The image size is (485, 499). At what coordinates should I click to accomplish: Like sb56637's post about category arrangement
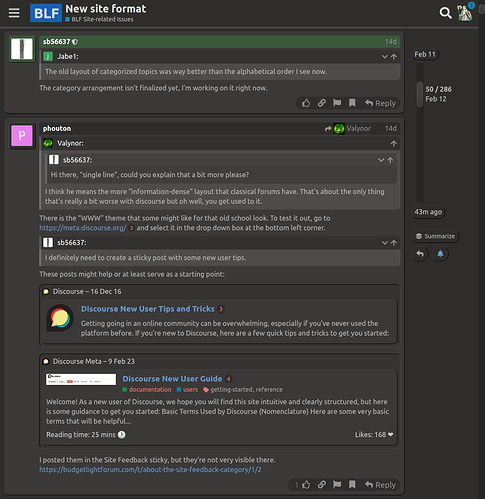[x=306, y=103]
